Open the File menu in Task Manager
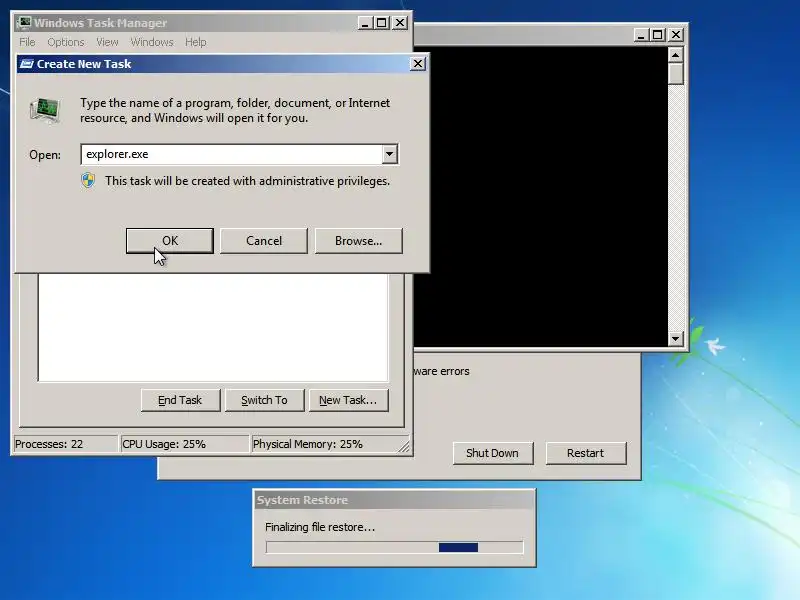The width and height of the screenshot is (800, 600). [x=27, y=42]
